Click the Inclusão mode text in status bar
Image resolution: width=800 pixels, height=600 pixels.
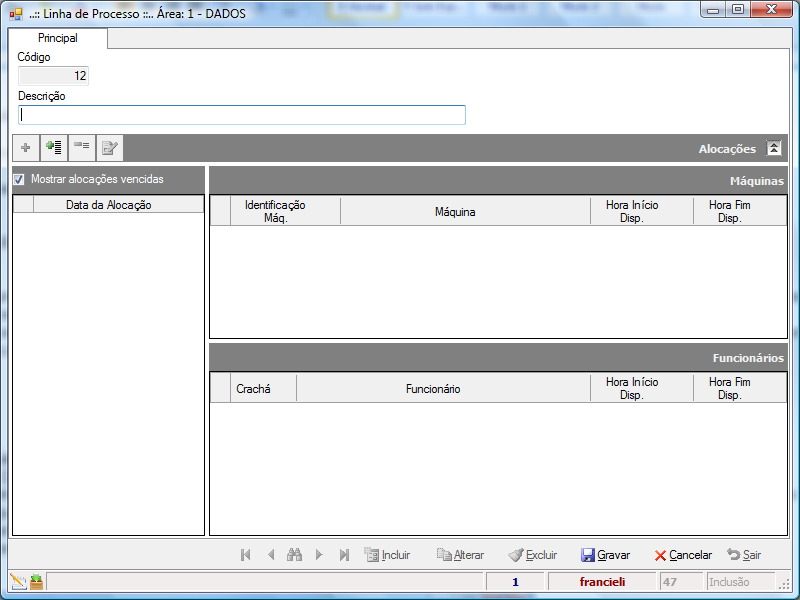point(729,582)
